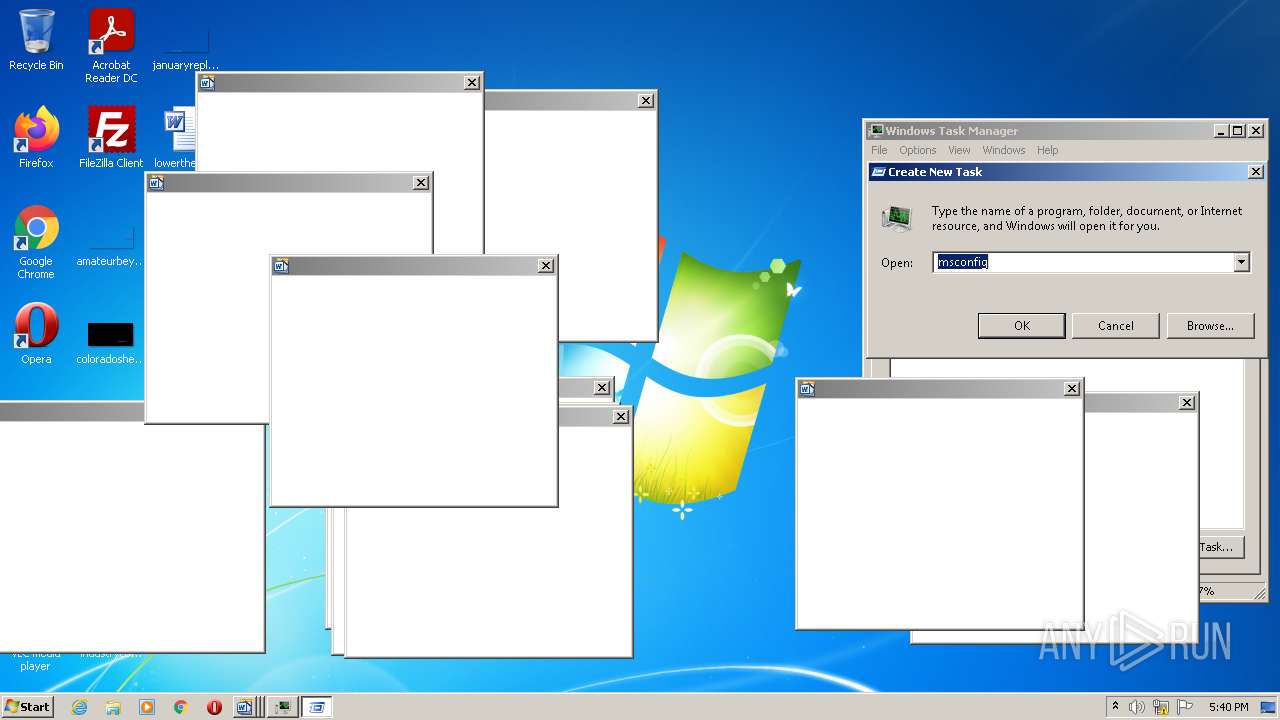Switch to the Run dialog taskbar button

tap(317, 707)
